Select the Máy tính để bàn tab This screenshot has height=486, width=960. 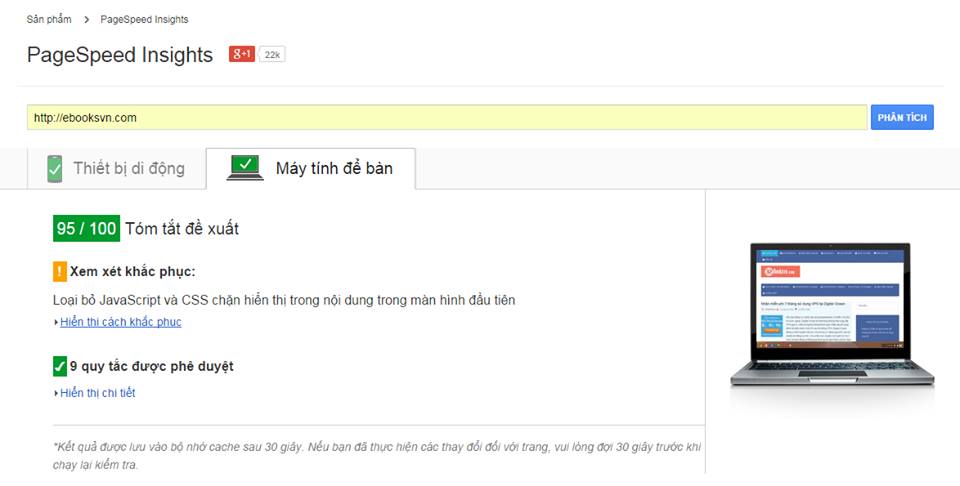click(x=310, y=168)
